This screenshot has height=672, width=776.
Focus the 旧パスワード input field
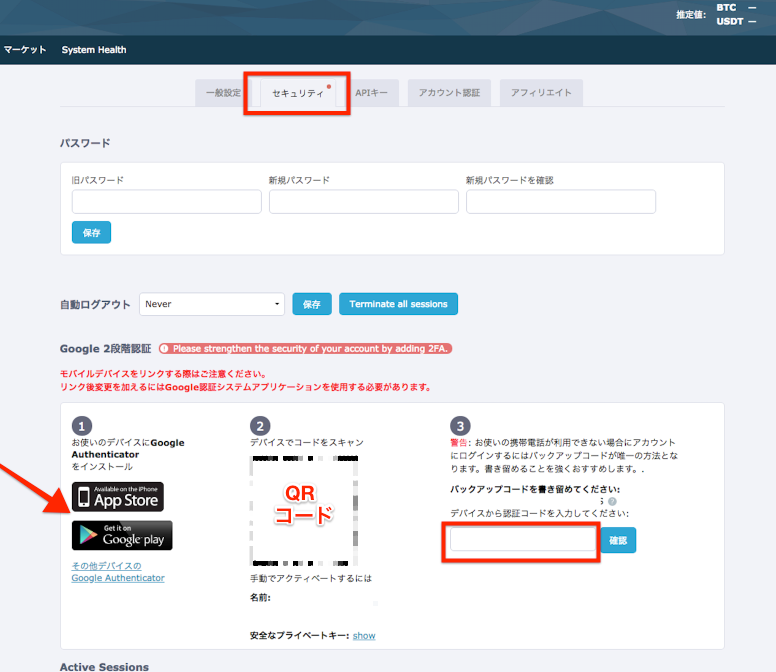pyautogui.click(x=167, y=201)
